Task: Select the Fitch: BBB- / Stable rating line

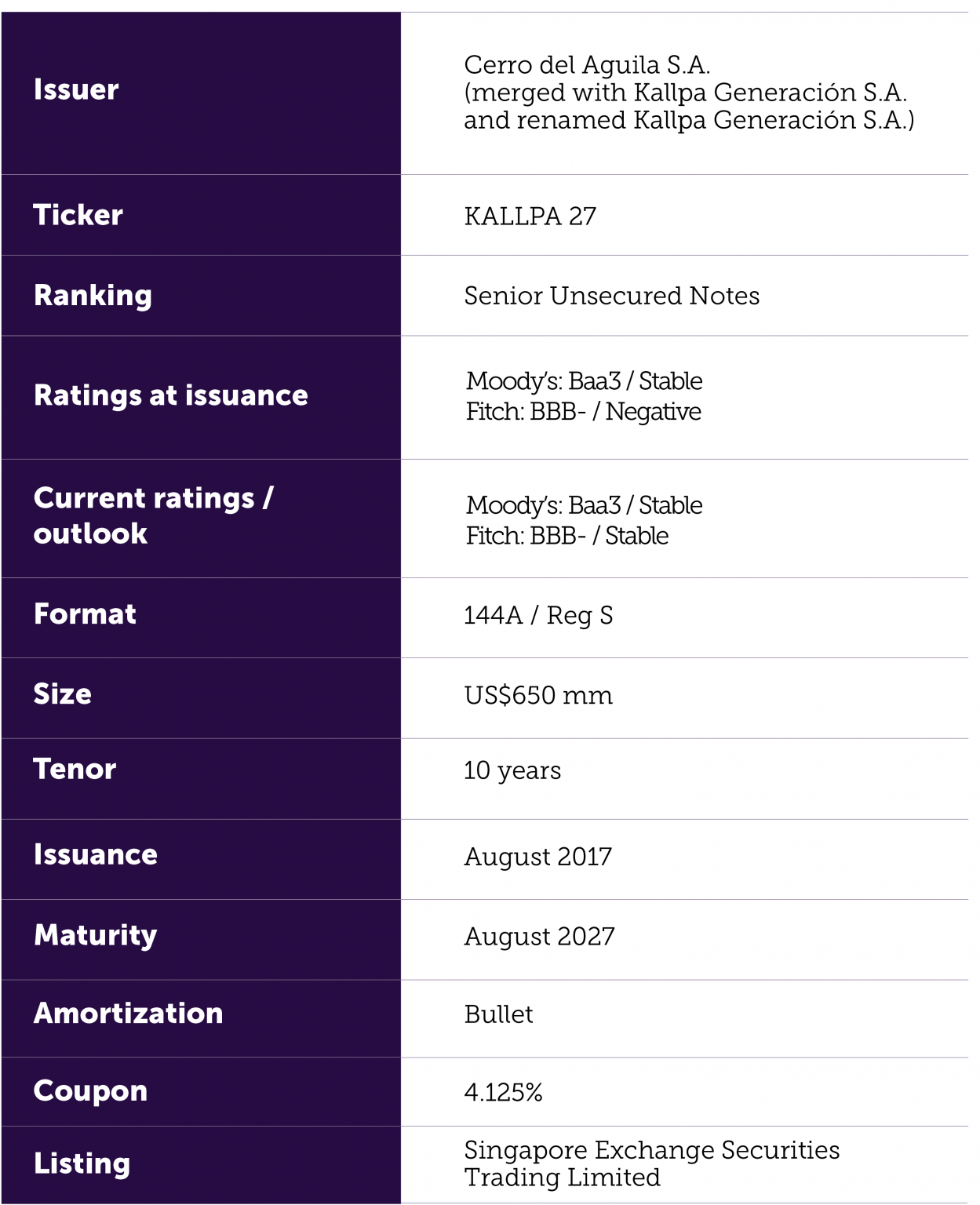Action: click(x=567, y=536)
